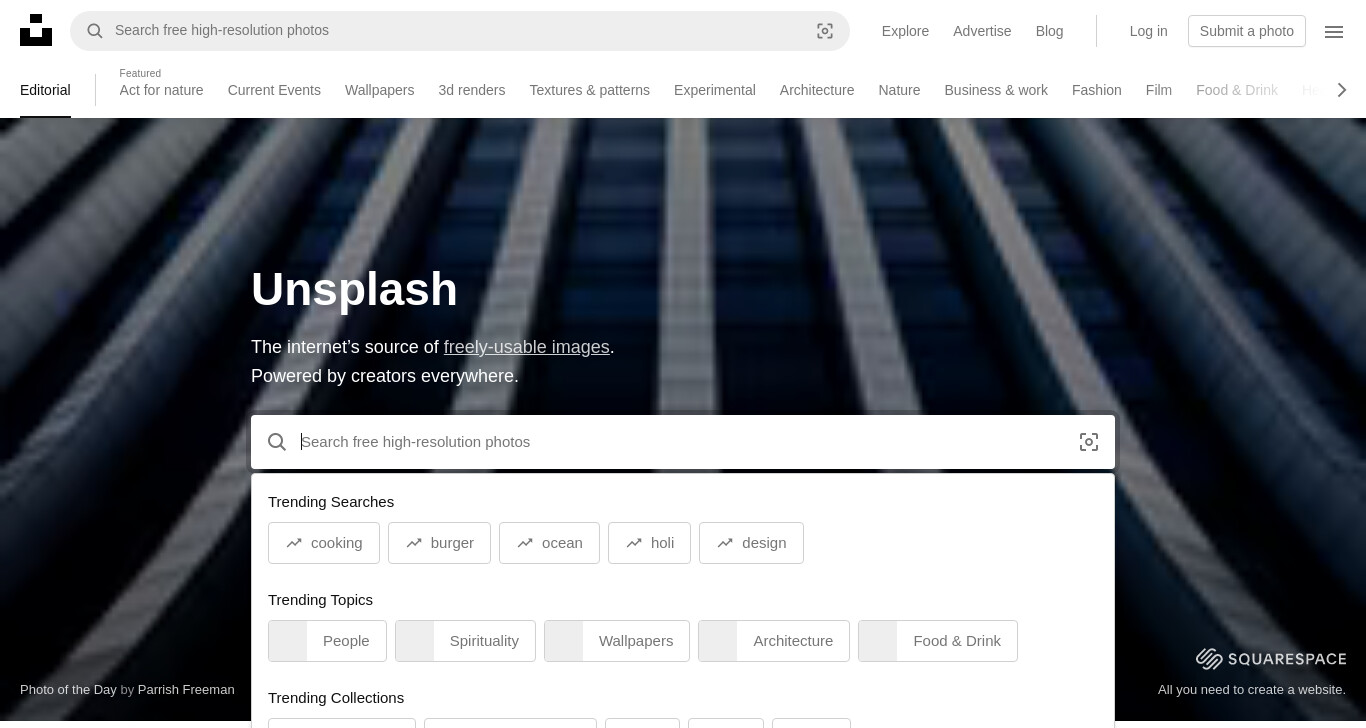The height and width of the screenshot is (728, 1366).
Task: Open the Architecture topic in navigation bar
Action: [817, 90]
